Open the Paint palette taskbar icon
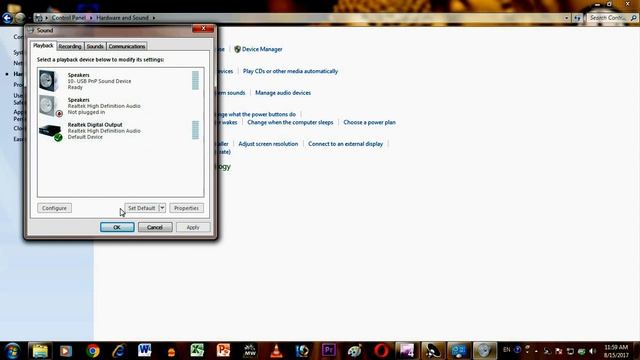Screen dimensions: 640x360 point(355,351)
